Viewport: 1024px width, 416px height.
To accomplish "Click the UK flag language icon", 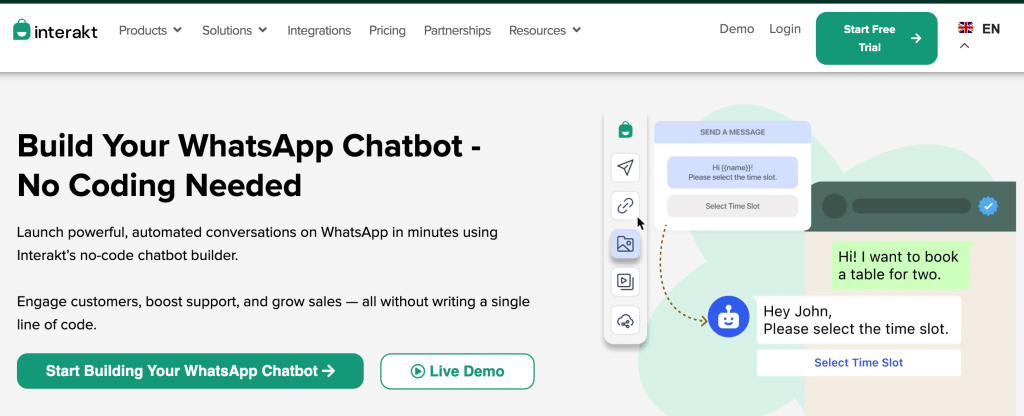I will (x=965, y=28).
